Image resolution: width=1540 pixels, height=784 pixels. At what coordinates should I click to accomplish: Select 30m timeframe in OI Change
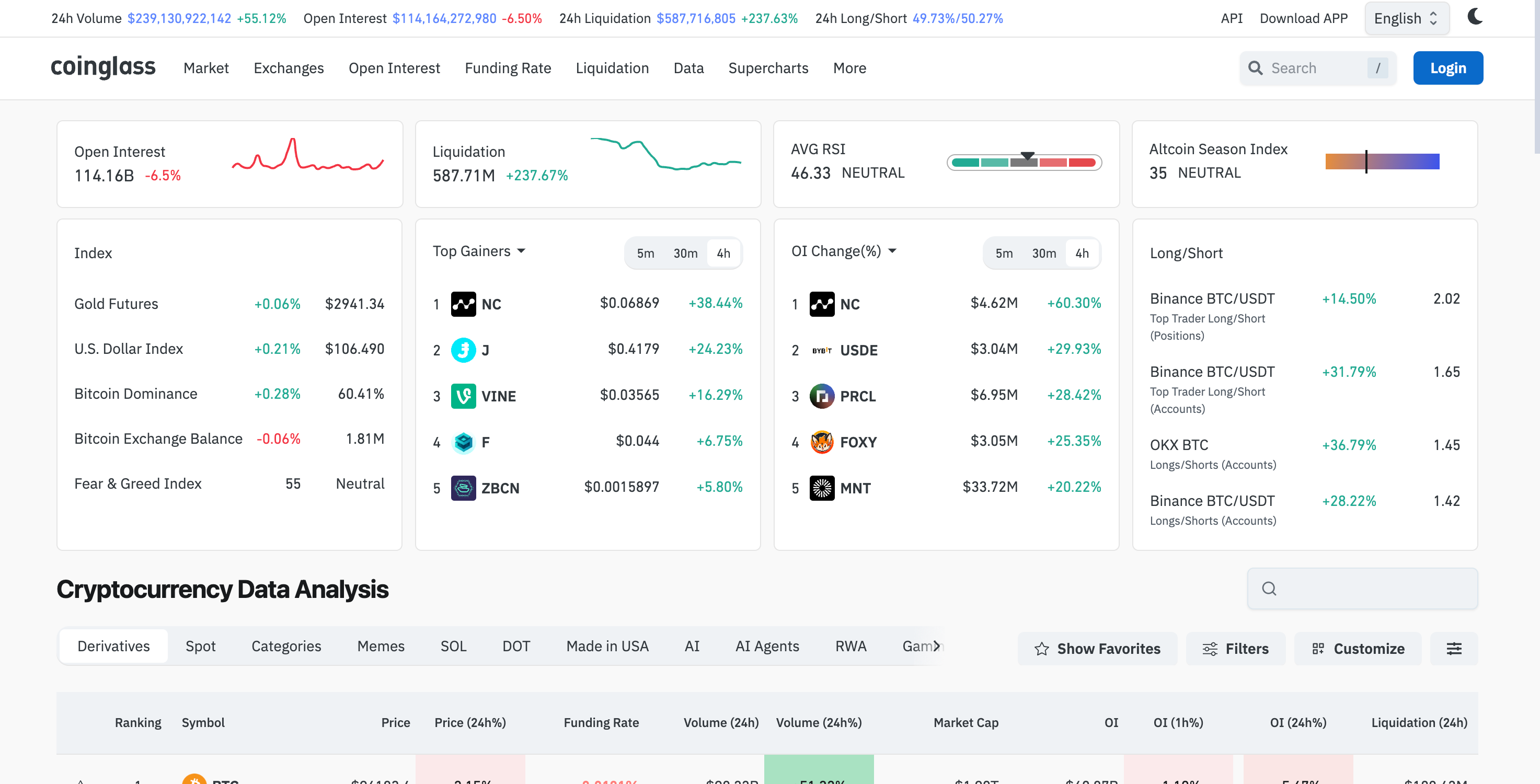pos(1044,253)
